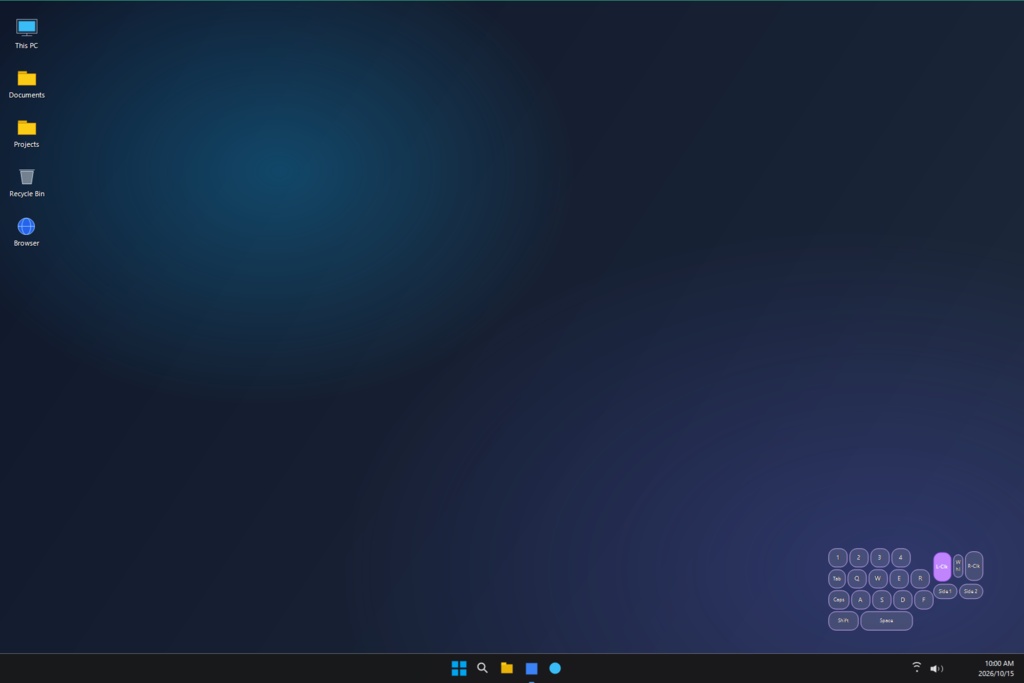Image resolution: width=1024 pixels, height=683 pixels.
Task: Select the Documents folder icon
Action: (x=26, y=84)
